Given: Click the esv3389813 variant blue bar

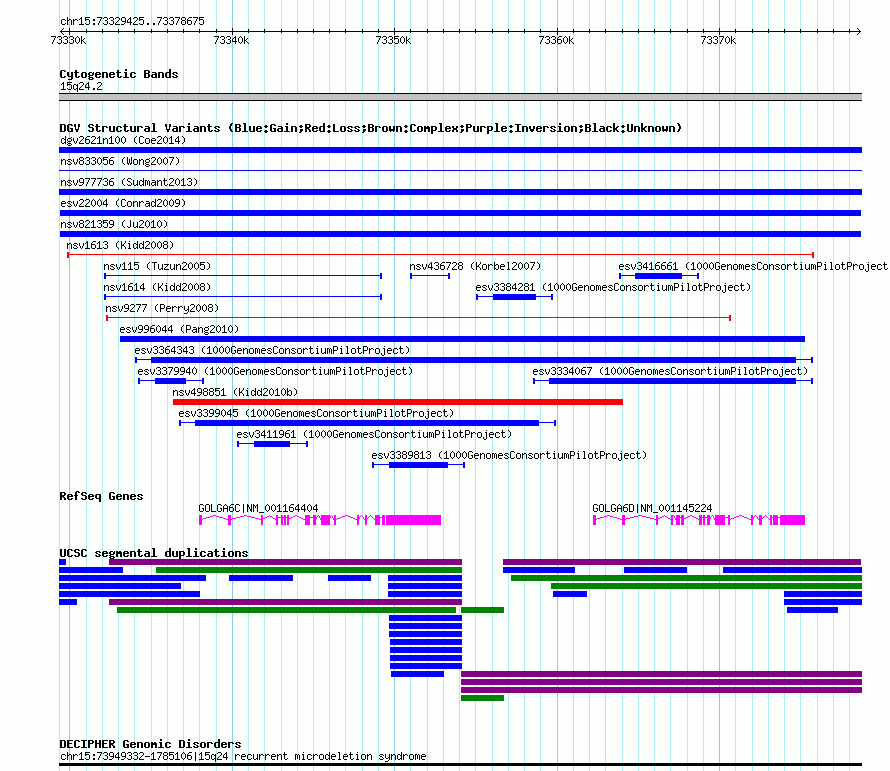Looking at the screenshot, I should tap(418, 465).
